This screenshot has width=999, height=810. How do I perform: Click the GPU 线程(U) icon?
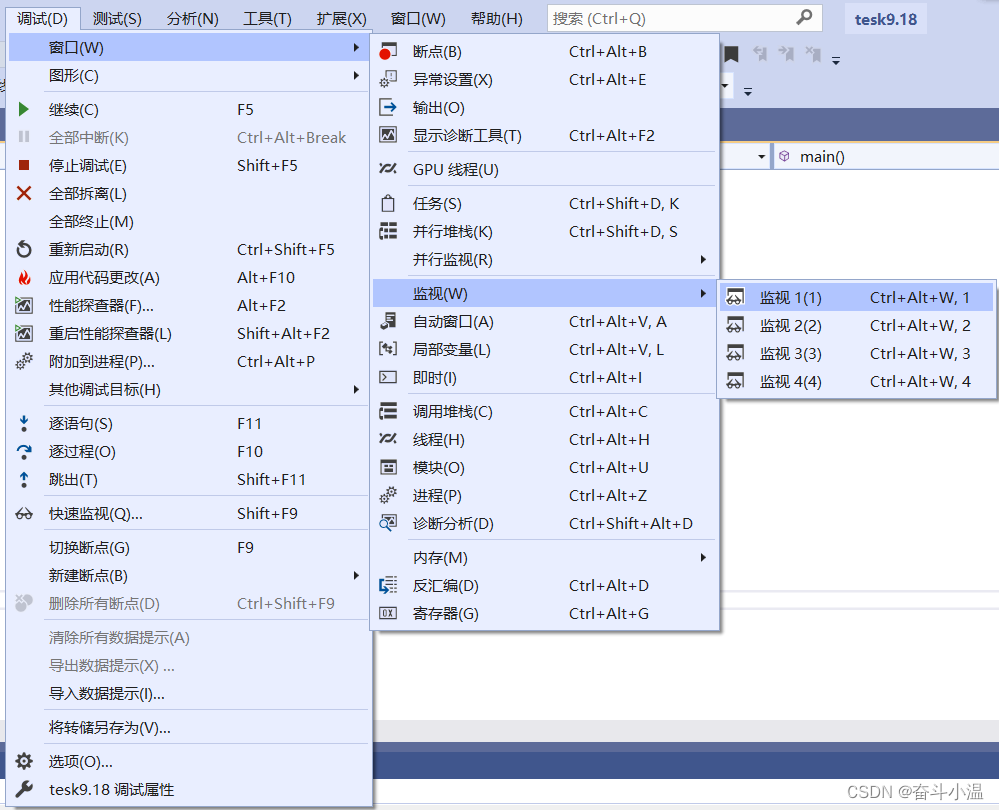point(388,169)
